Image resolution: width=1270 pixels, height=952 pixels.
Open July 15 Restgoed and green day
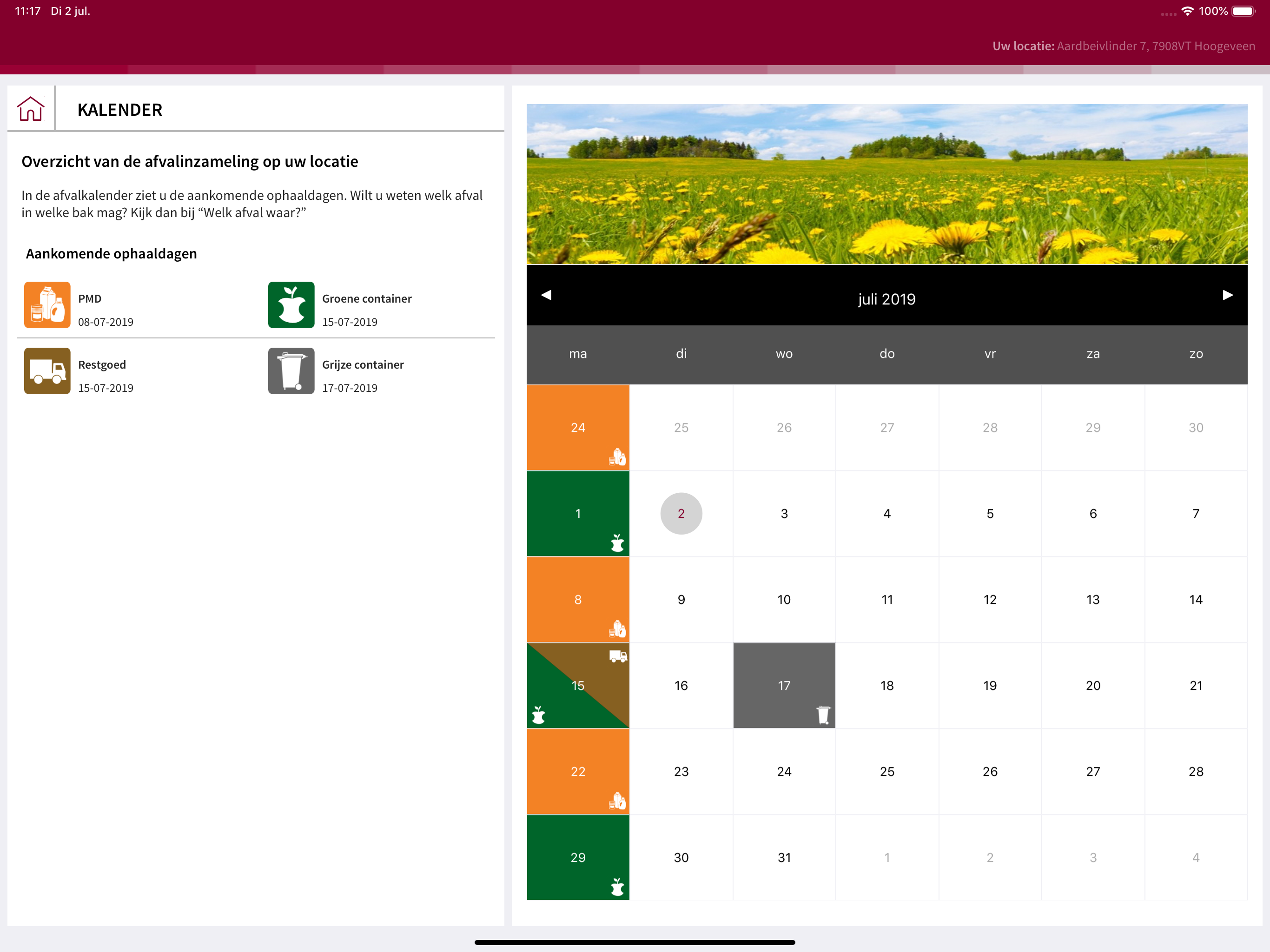[577, 686]
